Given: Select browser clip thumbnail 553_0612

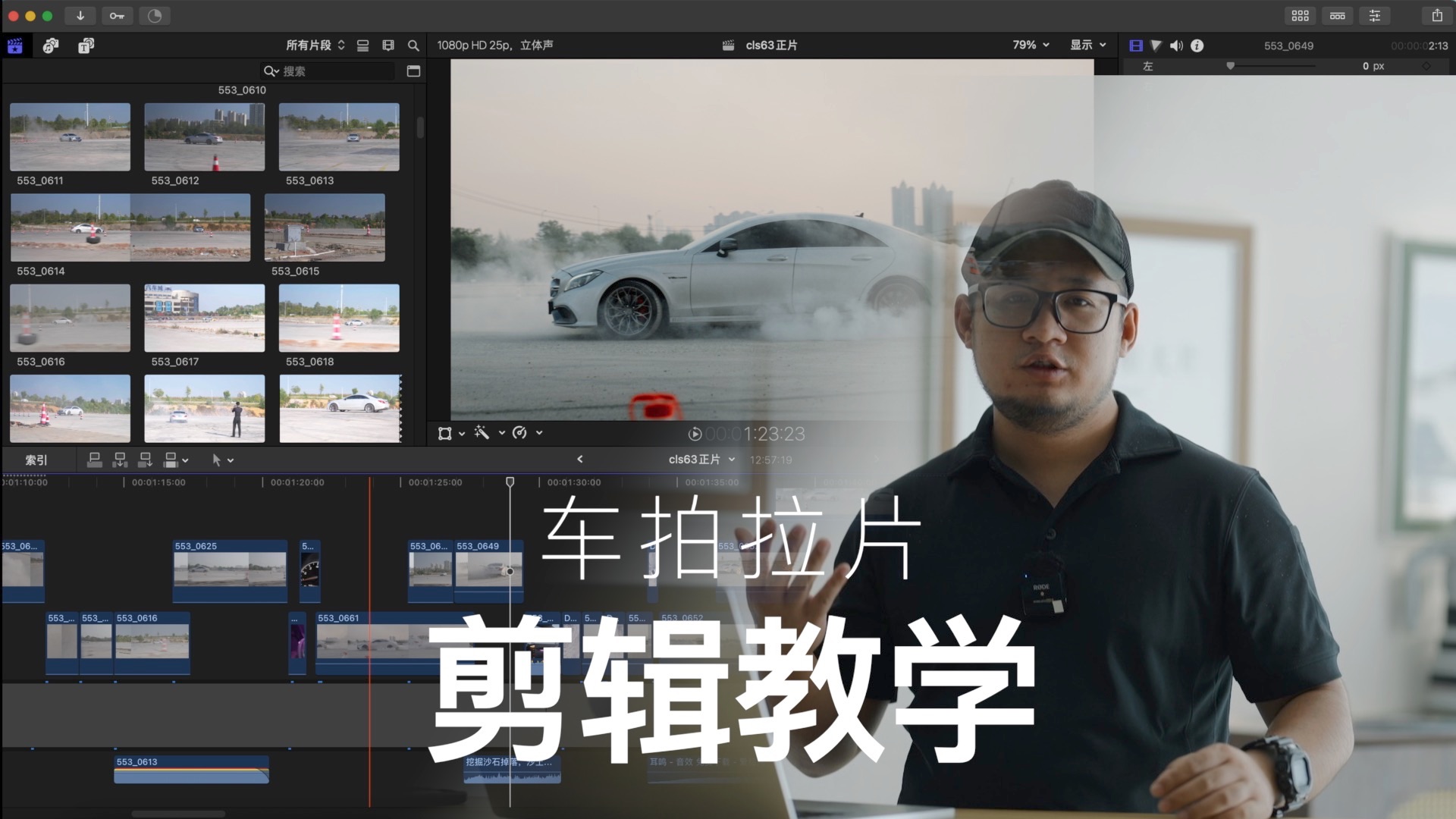Looking at the screenshot, I should (205, 137).
